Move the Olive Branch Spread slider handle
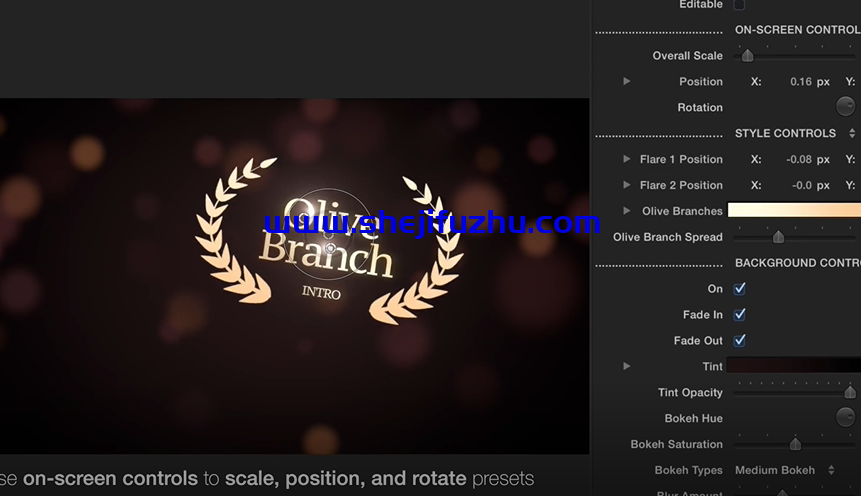 pos(778,237)
